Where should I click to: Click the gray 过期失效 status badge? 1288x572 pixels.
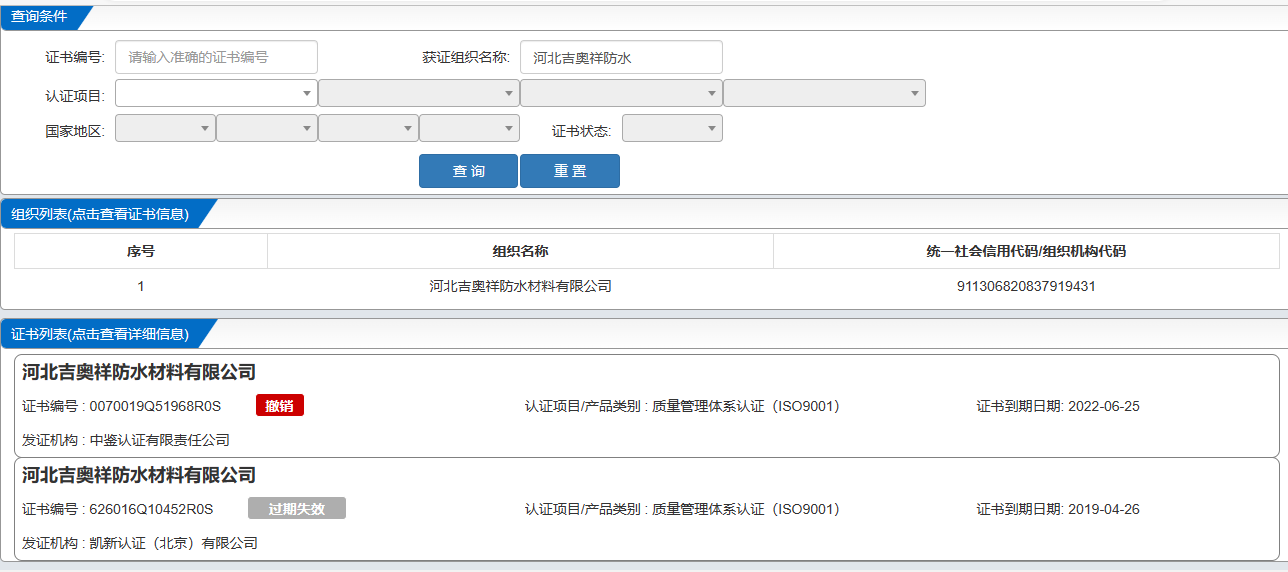(x=297, y=508)
